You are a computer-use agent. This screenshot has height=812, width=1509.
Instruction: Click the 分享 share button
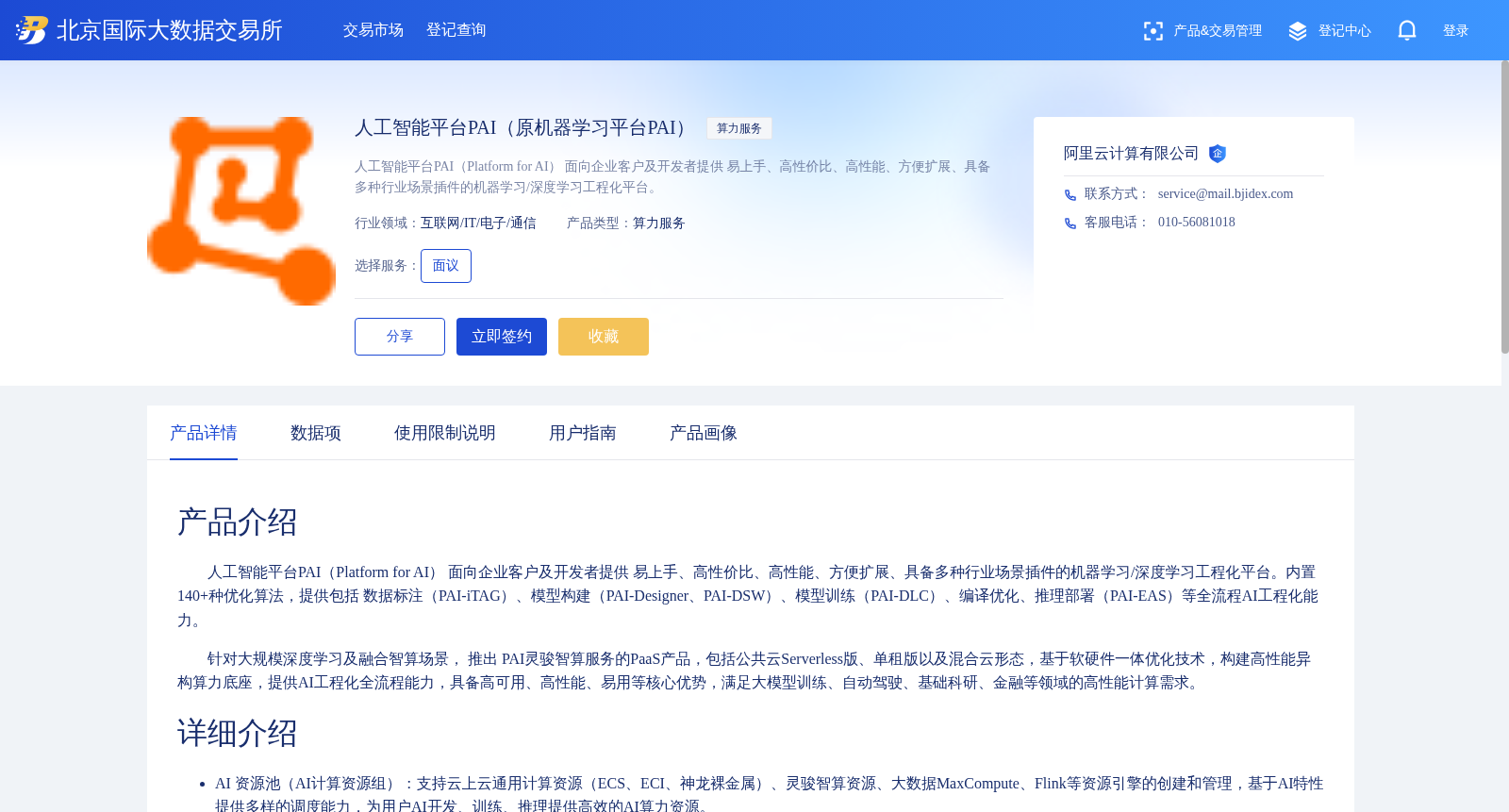point(400,337)
